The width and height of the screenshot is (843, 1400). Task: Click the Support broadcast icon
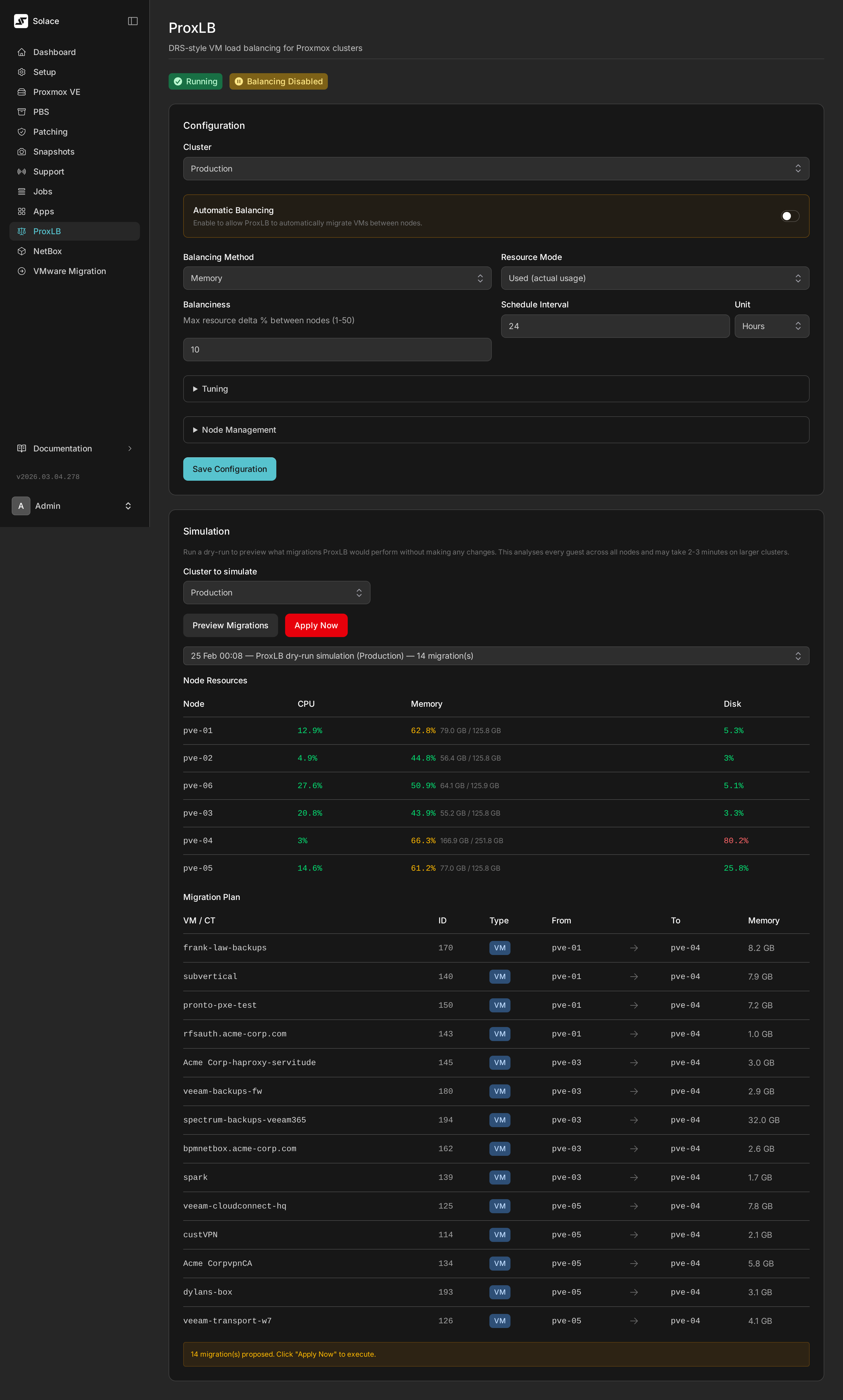(22, 172)
